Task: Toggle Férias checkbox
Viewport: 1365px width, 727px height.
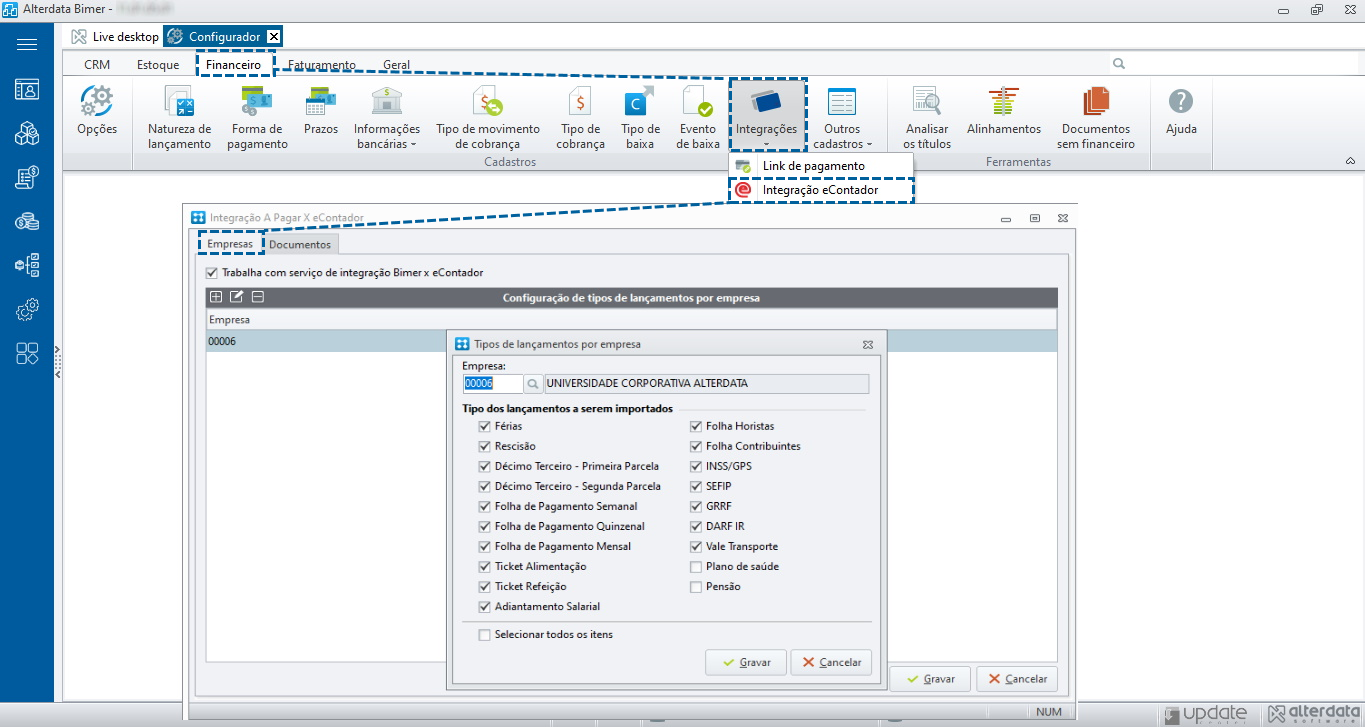Action: click(x=485, y=426)
